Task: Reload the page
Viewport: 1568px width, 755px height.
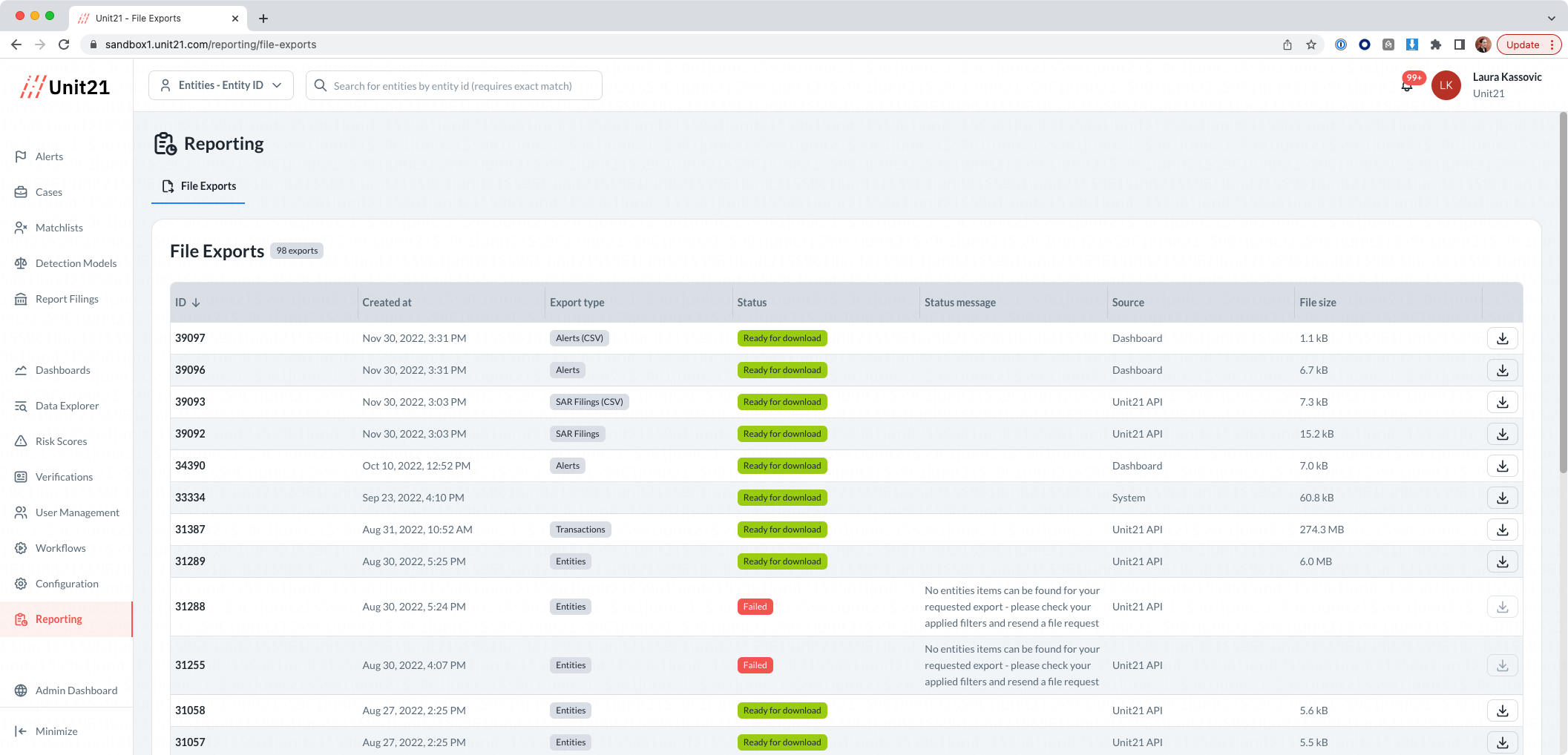Action: pos(64,44)
